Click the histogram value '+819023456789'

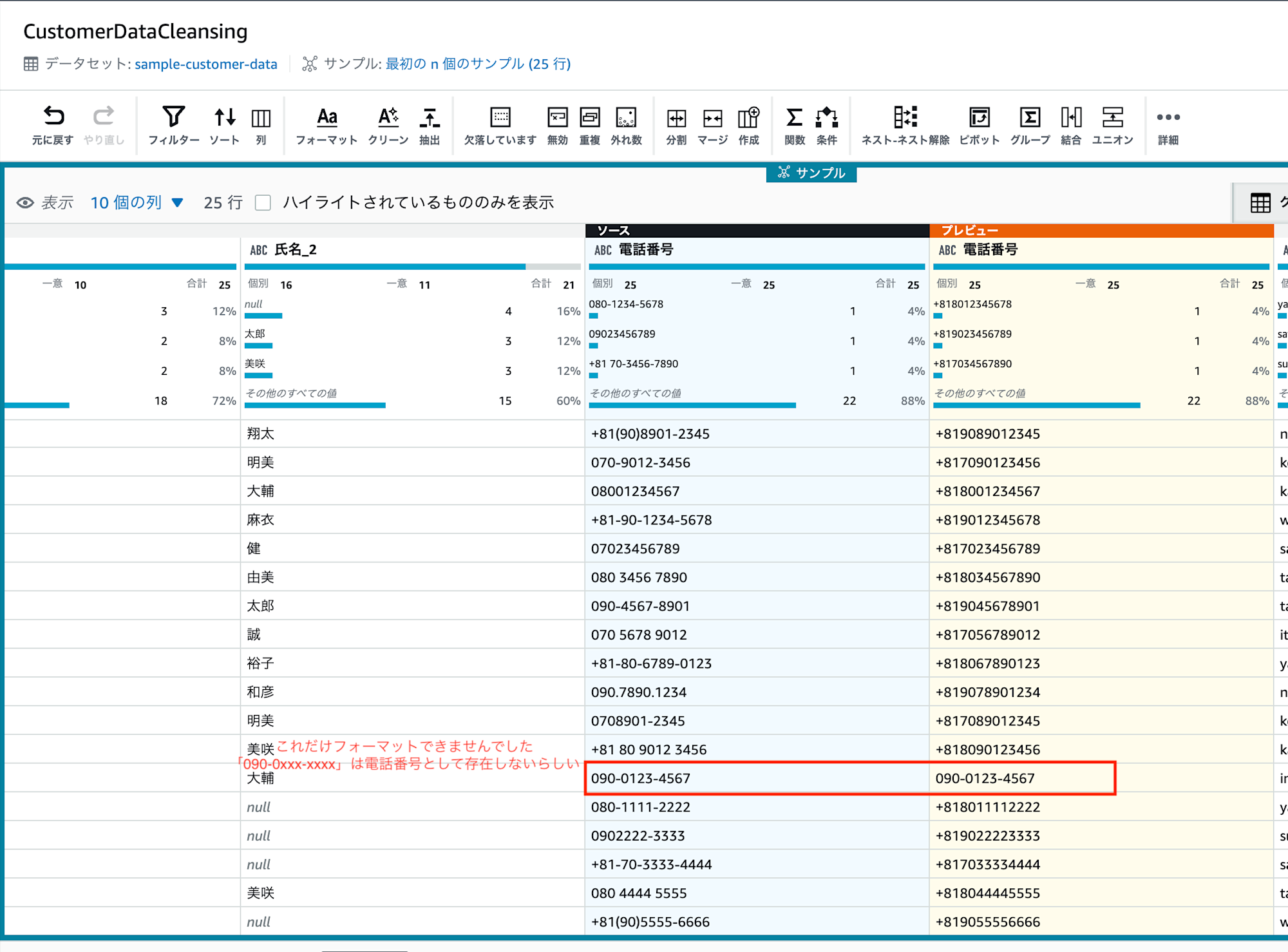click(972, 334)
